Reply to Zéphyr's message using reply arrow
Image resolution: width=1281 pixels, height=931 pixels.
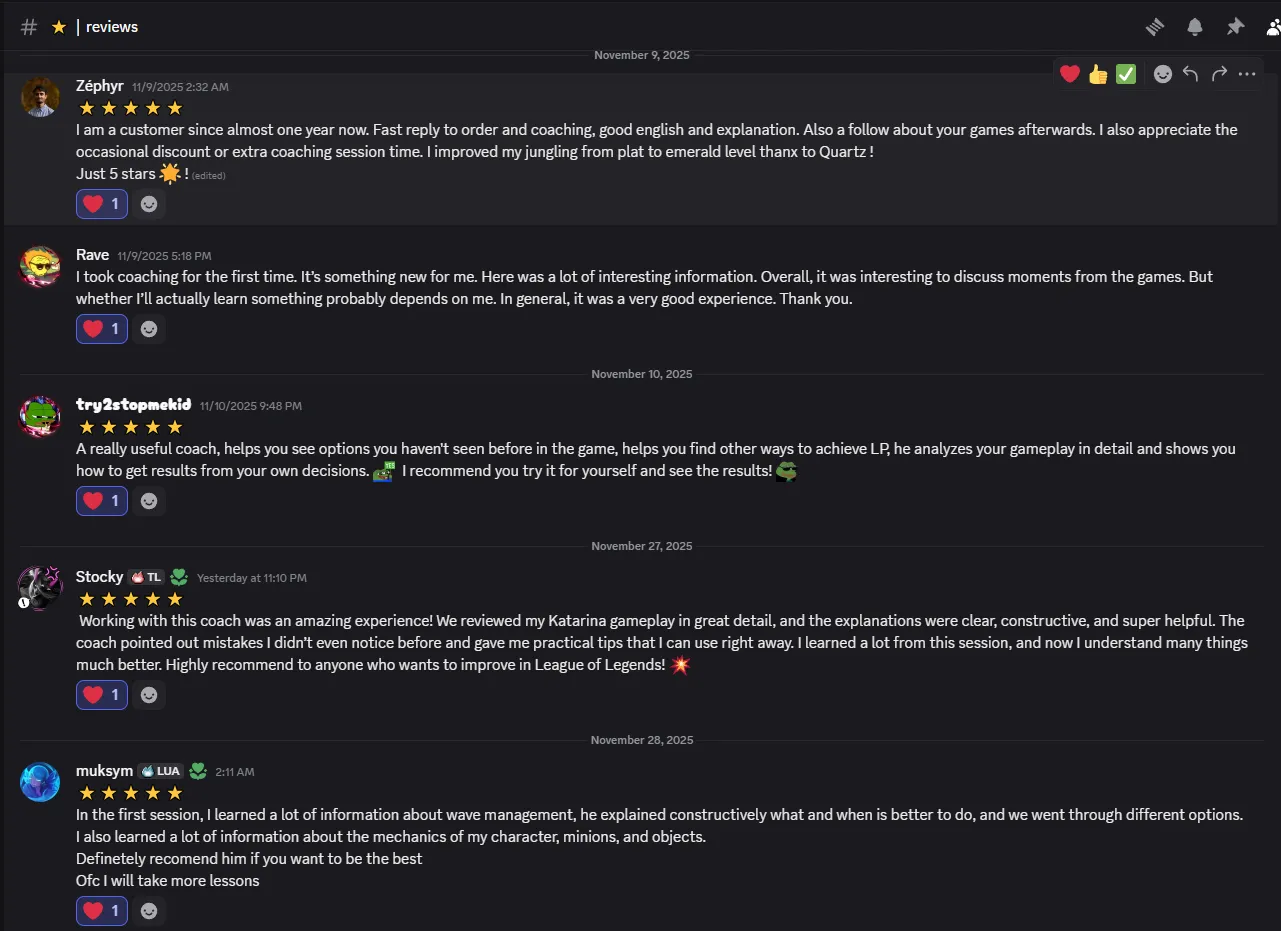(1190, 74)
